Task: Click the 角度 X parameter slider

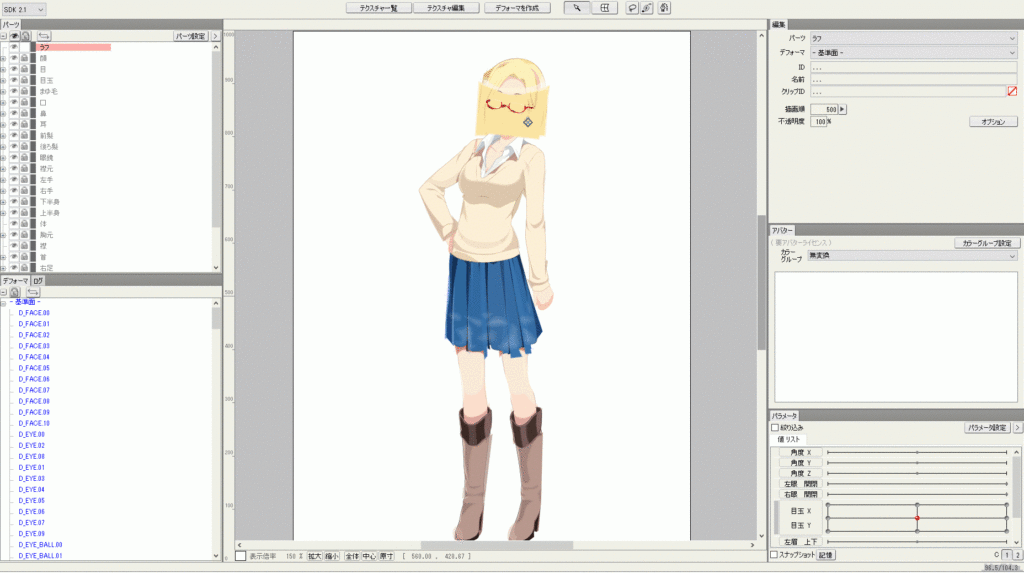Action: point(916,453)
